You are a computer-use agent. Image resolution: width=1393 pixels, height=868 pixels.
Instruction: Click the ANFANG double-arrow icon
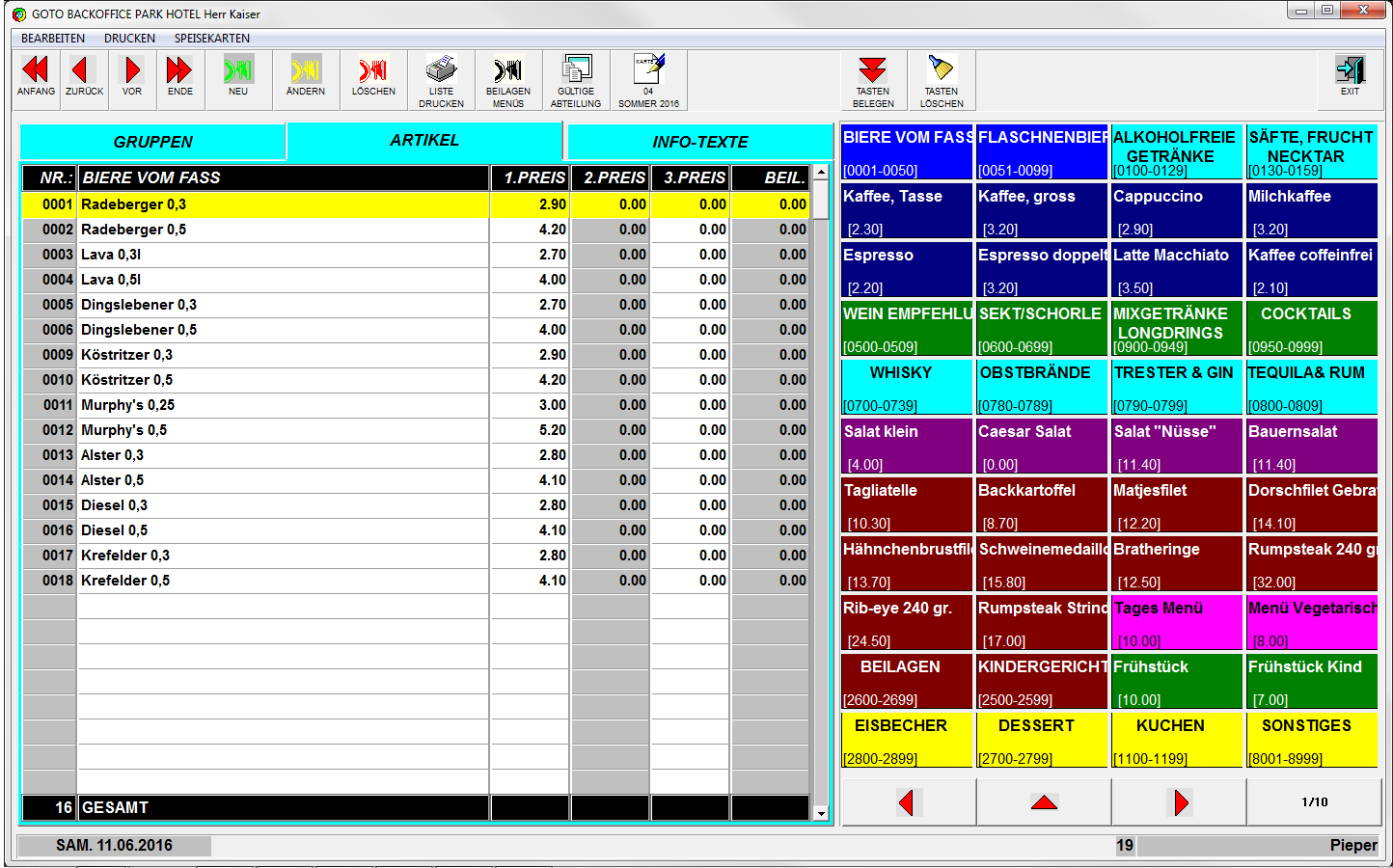pyautogui.click(x=36, y=71)
